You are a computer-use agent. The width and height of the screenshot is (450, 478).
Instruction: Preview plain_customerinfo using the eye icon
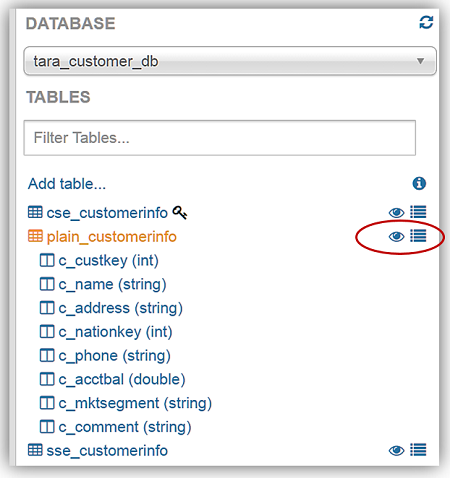(396, 237)
